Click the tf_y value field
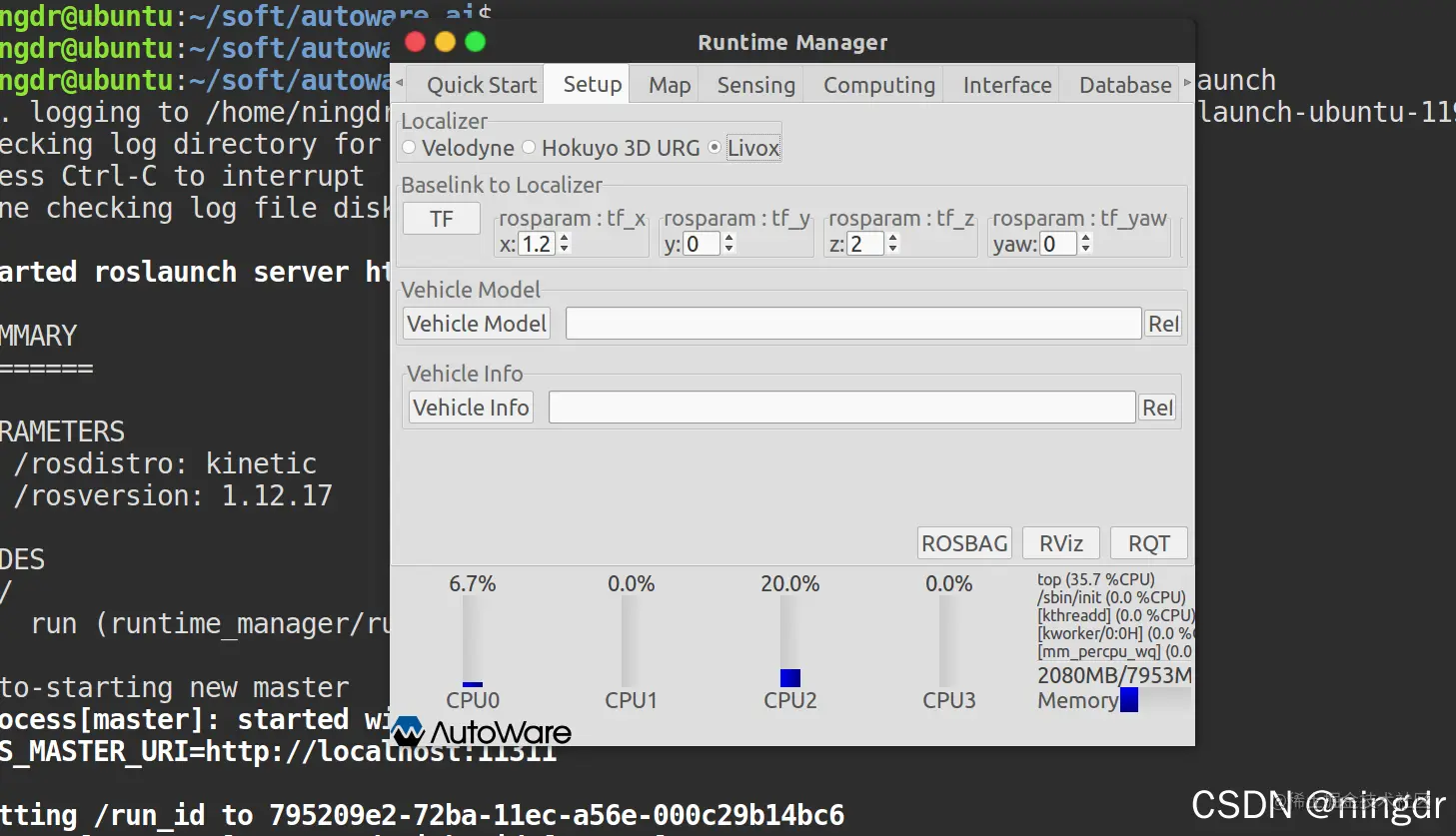This screenshot has height=836, width=1456. (x=702, y=244)
